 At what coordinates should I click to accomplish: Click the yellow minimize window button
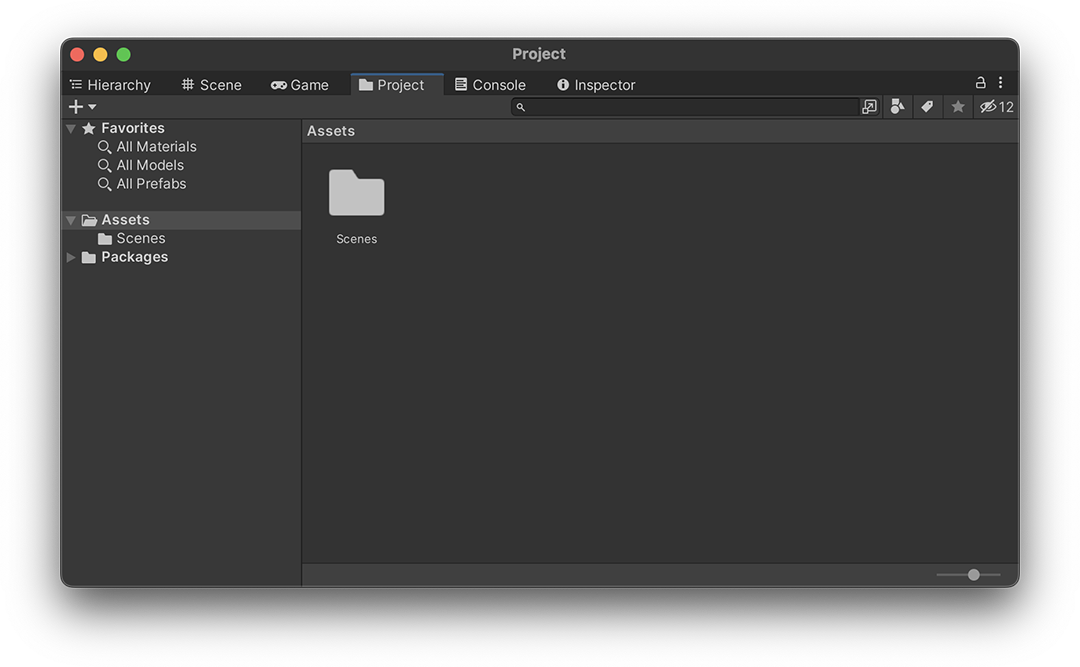click(x=100, y=54)
